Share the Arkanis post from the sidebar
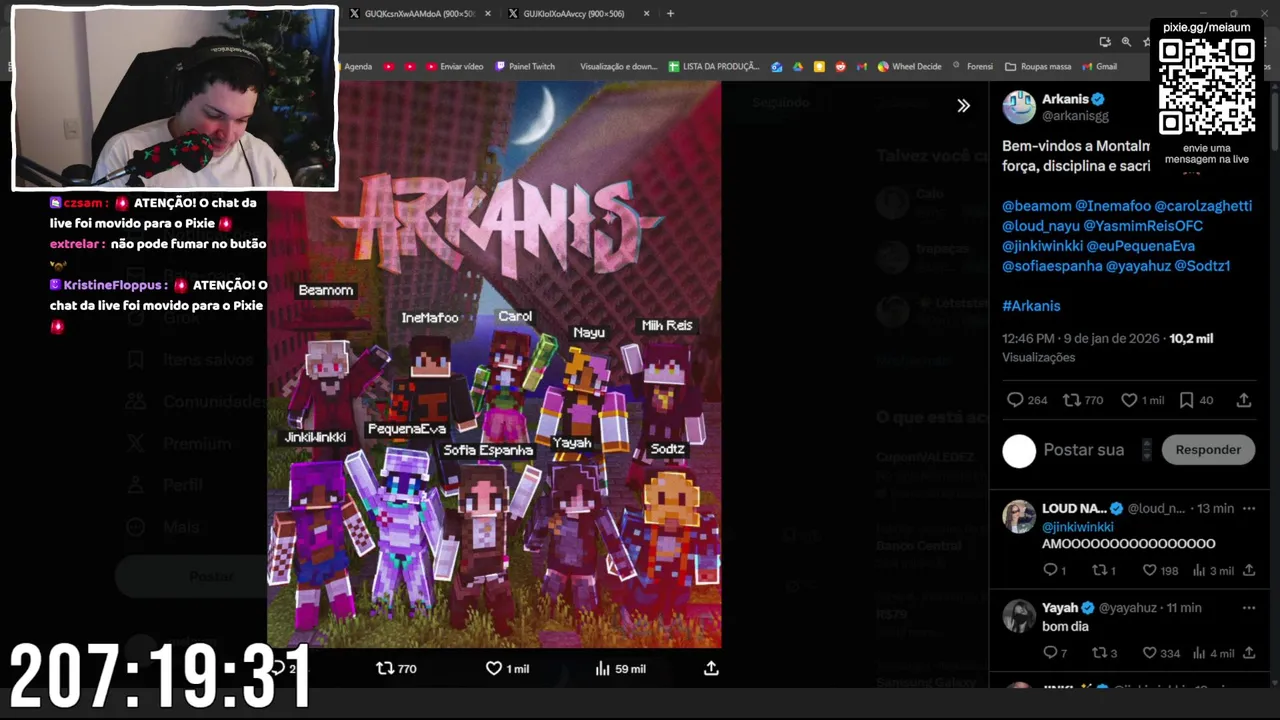This screenshot has height=720, width=1280. coord(1244,400)
